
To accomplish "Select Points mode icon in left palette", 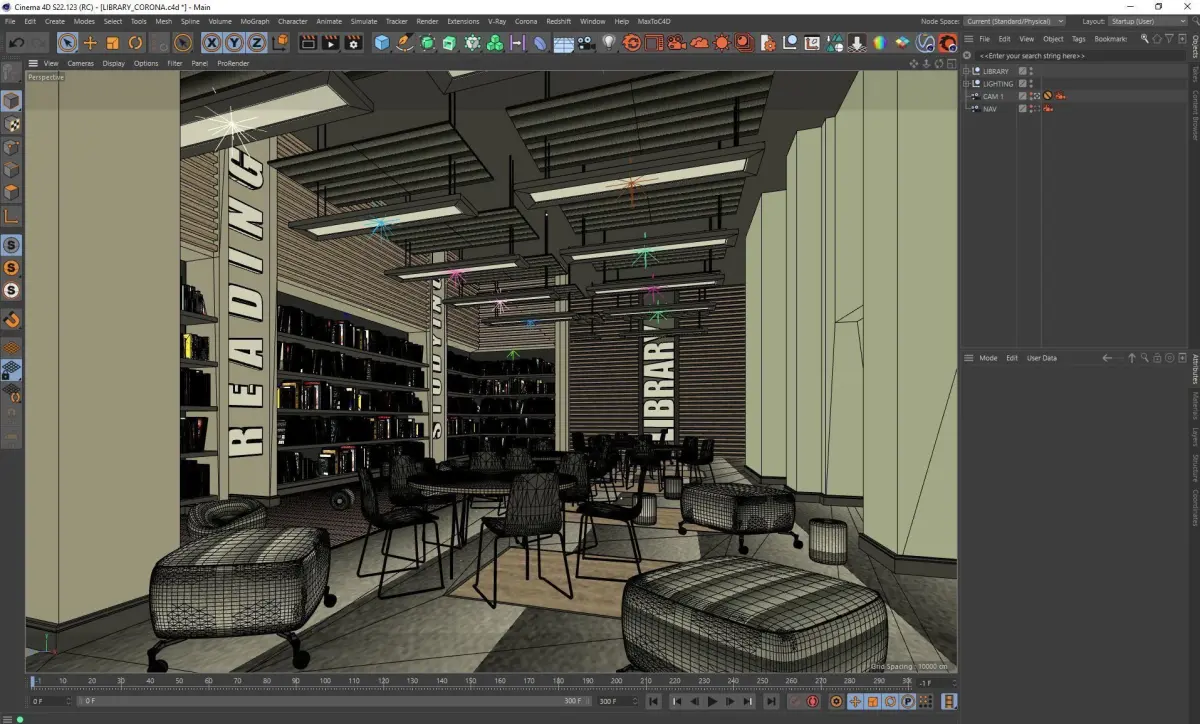I will [11, 148].
